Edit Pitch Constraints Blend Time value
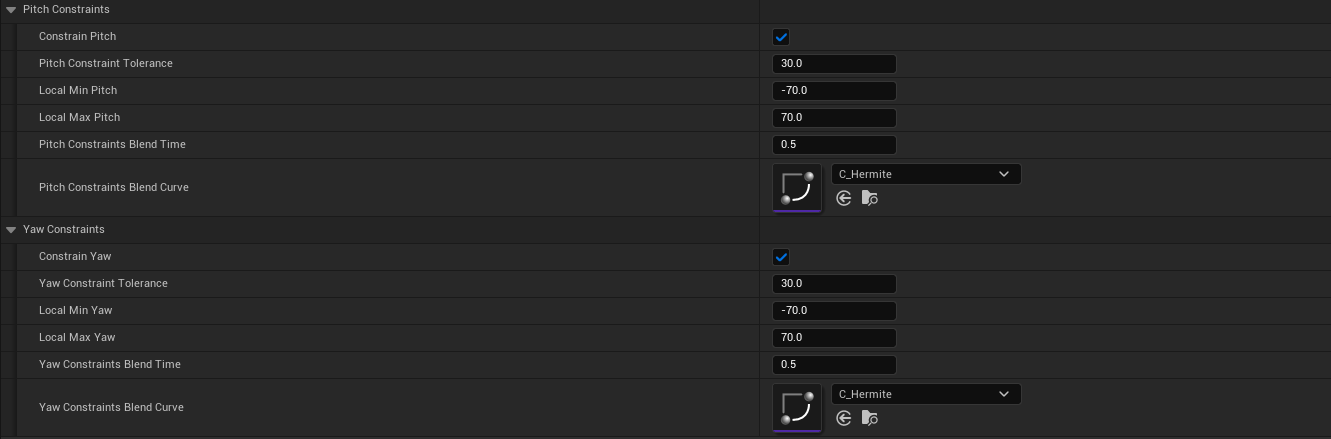 834,145
